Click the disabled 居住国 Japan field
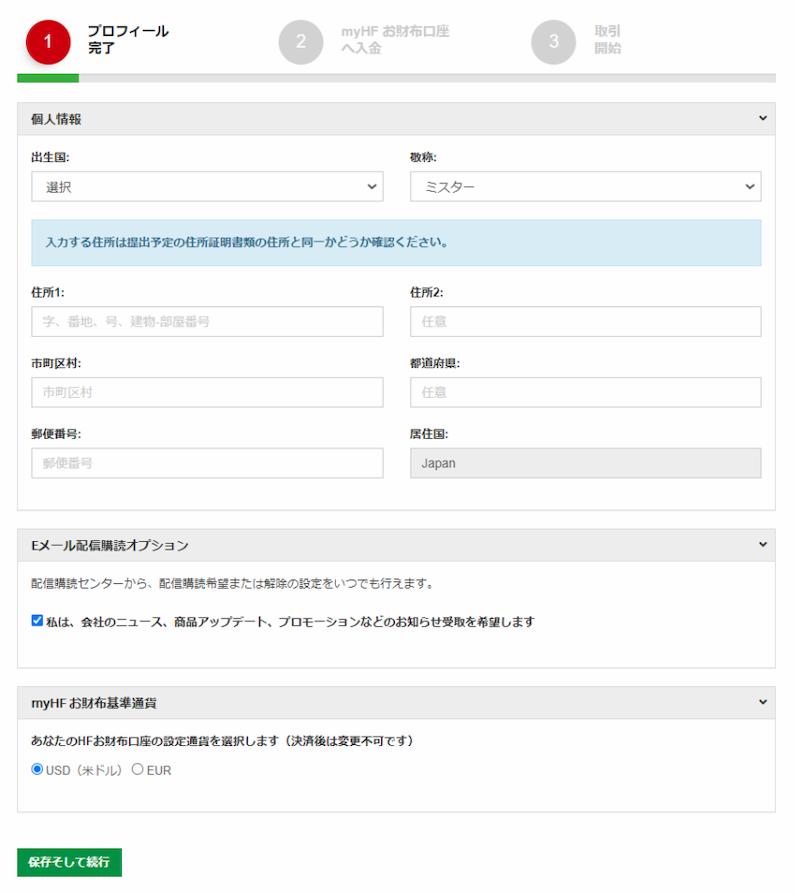The image size is (795, 894). click(x=585, y=463)
